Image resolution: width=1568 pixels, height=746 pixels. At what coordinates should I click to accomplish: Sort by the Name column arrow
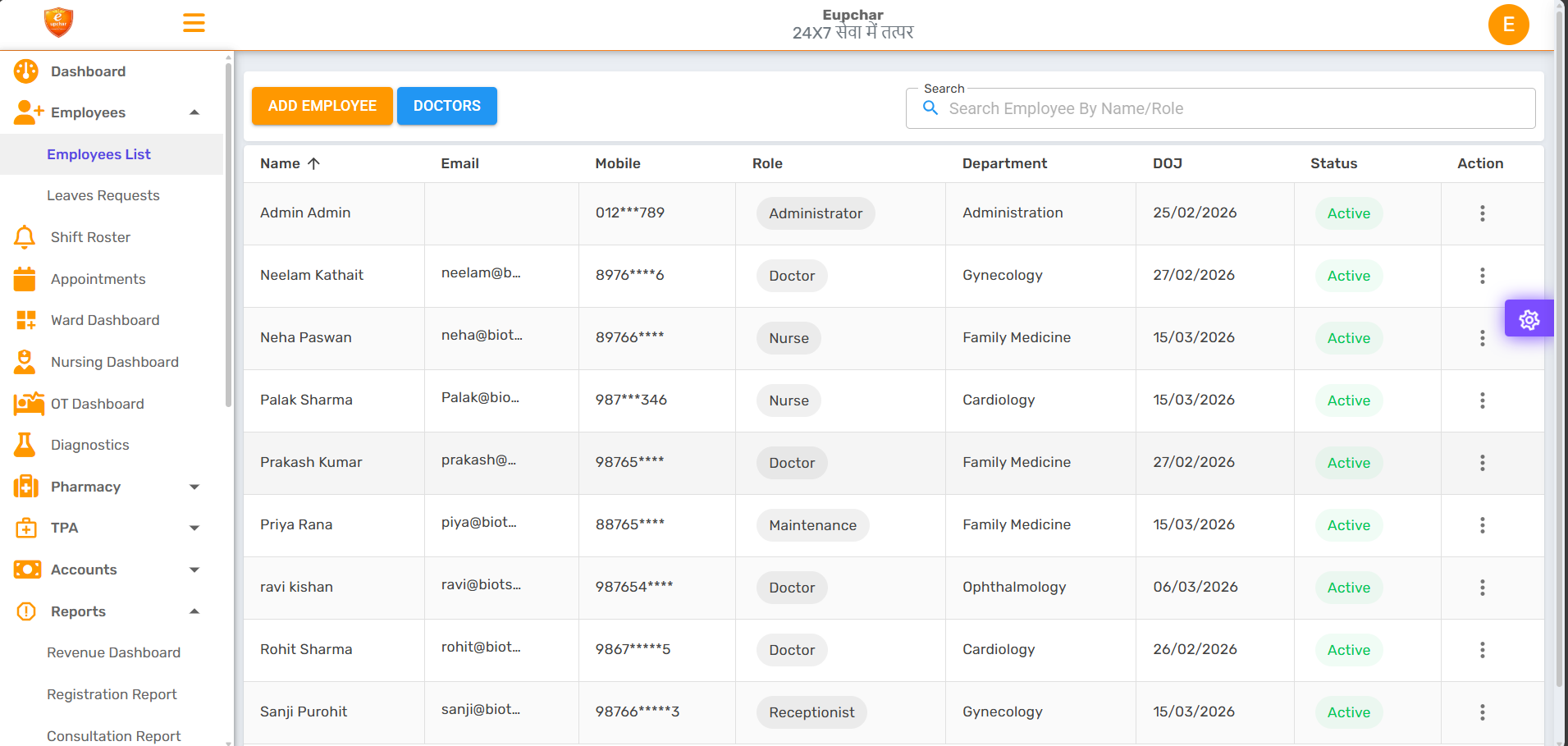point(313,163)
